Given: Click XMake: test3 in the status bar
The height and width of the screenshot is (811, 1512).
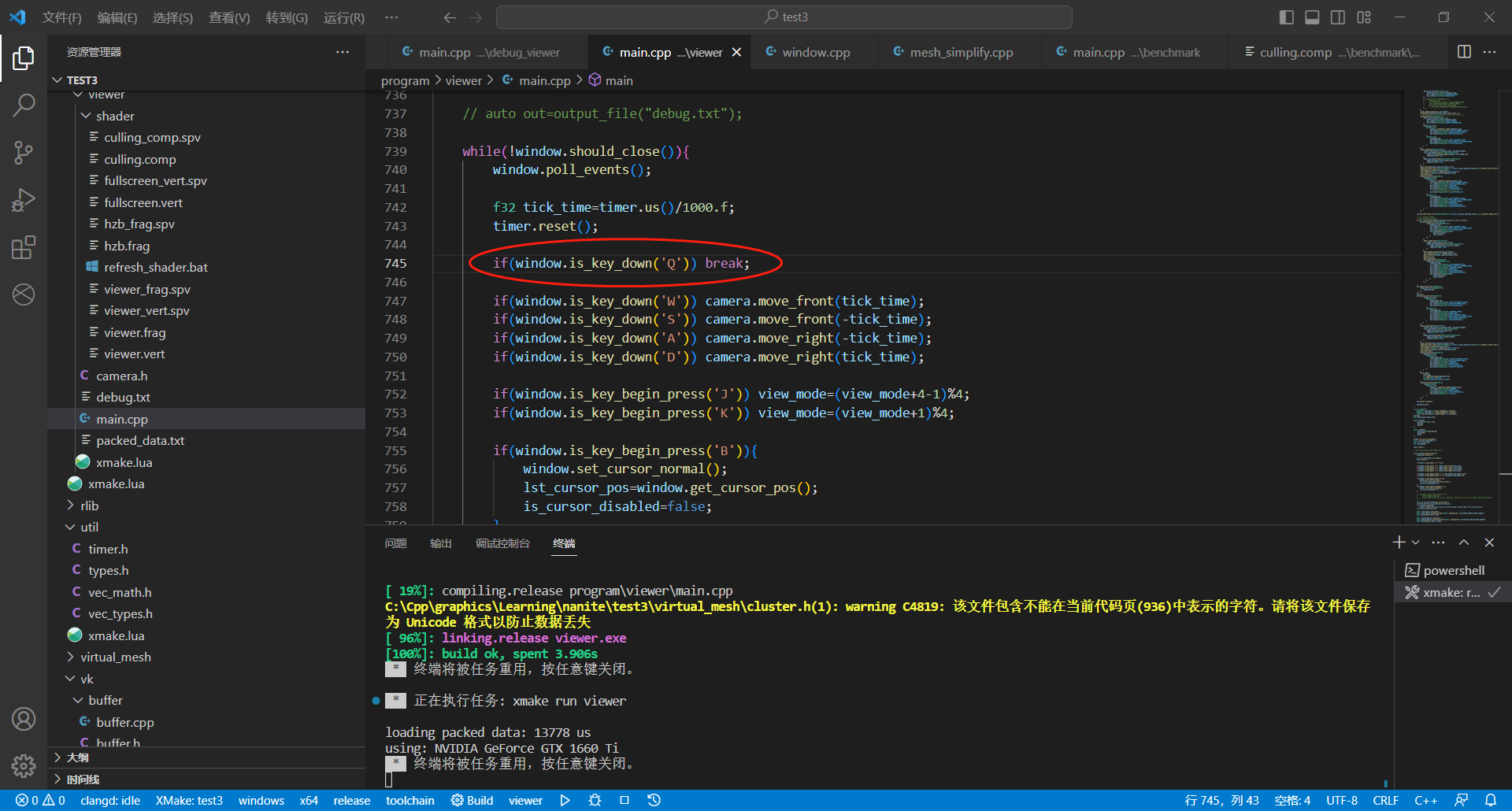Looking at the screenshot, I should [x=189, y=799].
